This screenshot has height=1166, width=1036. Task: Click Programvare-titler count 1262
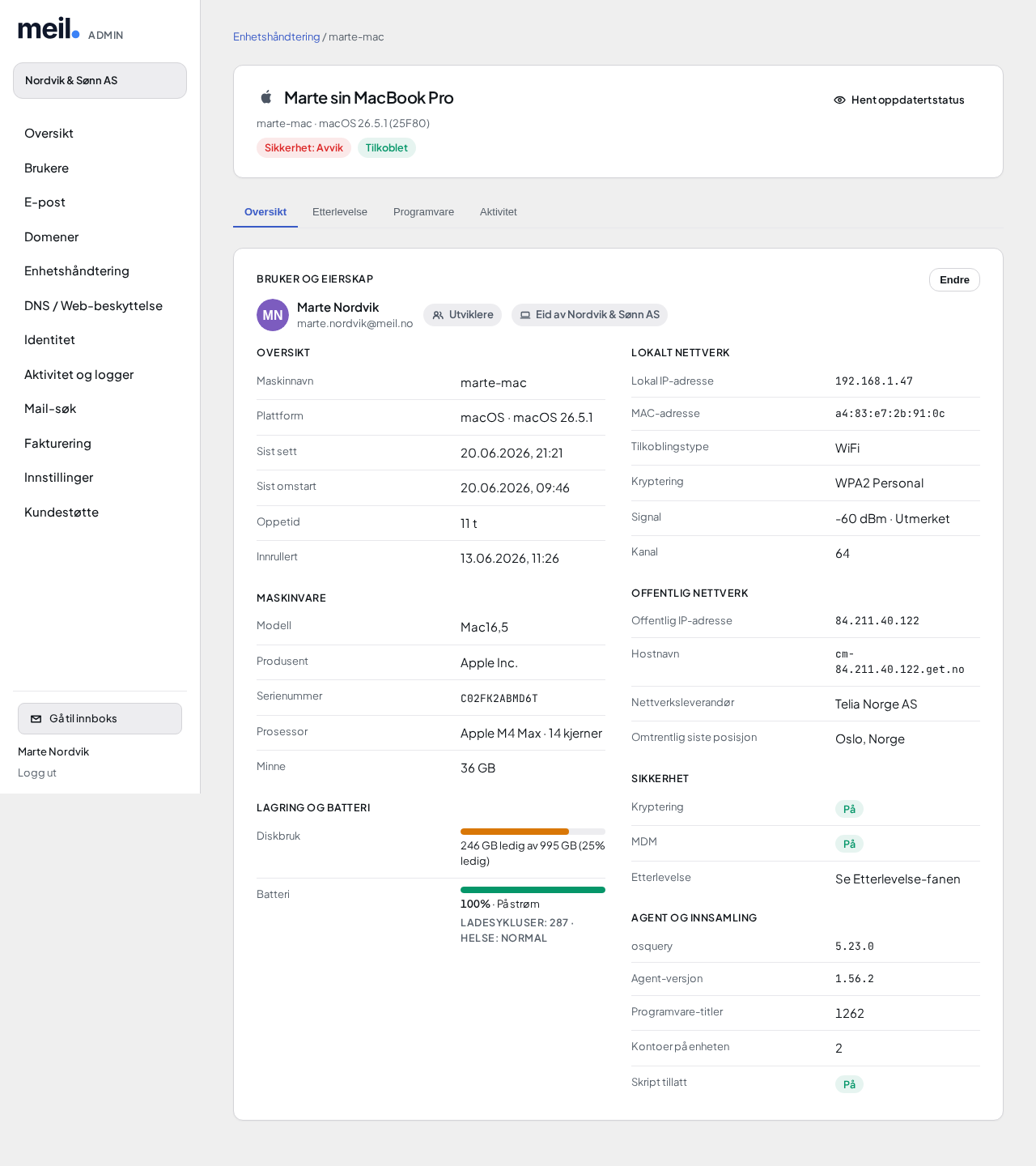(x=850, y=1014)
